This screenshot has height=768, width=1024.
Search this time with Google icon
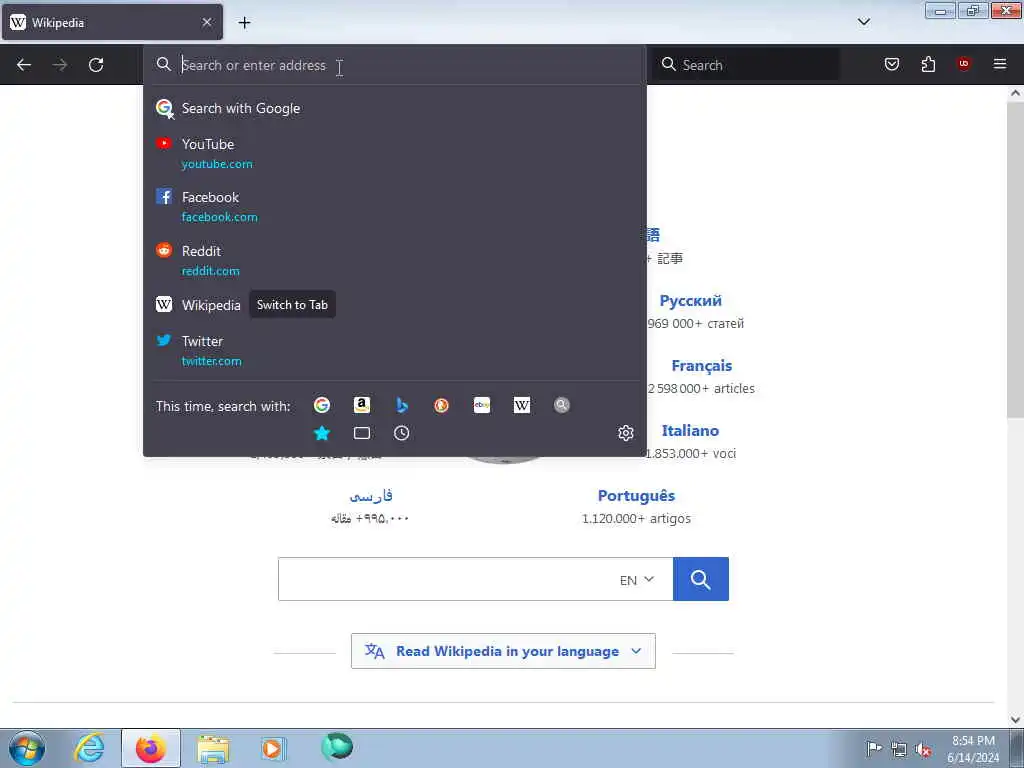coord(322,406)
